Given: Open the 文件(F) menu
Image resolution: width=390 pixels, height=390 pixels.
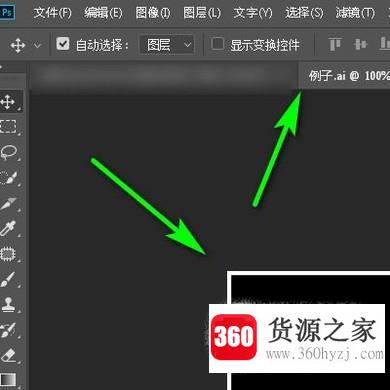Looking at the screenshot, I should coord(53,13).
